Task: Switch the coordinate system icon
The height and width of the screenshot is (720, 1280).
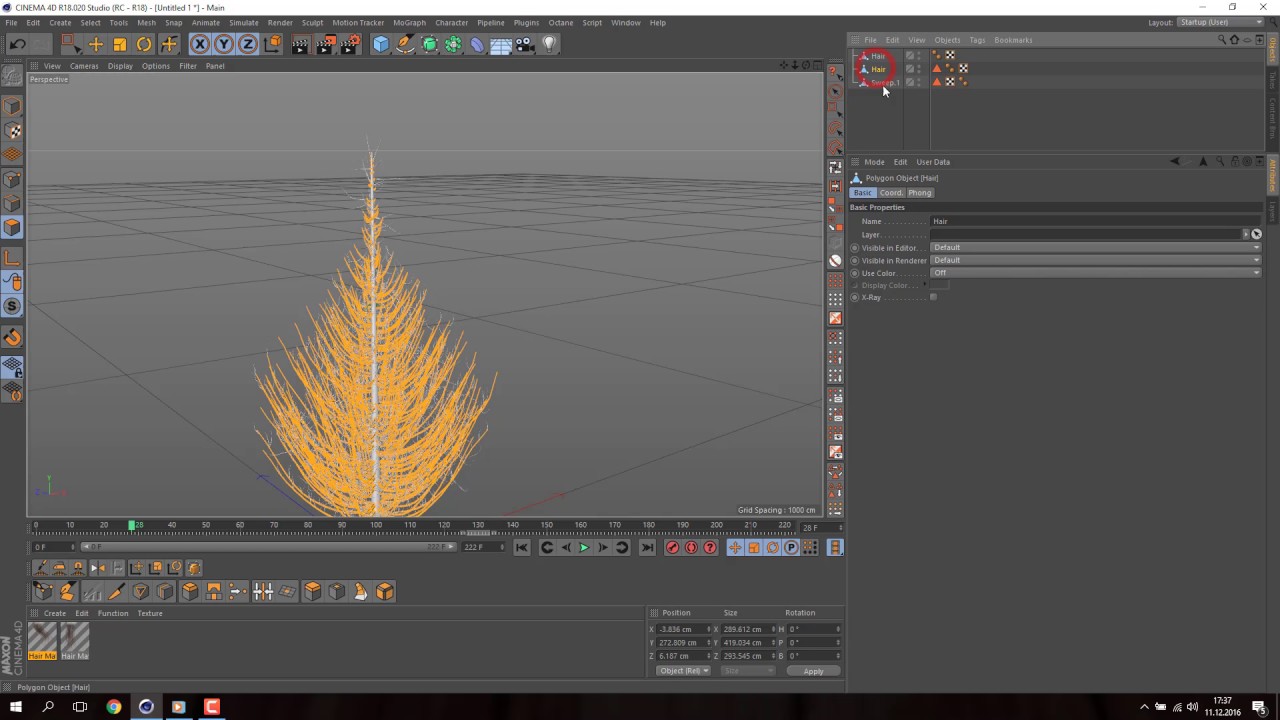Action: tap(272, 44)
